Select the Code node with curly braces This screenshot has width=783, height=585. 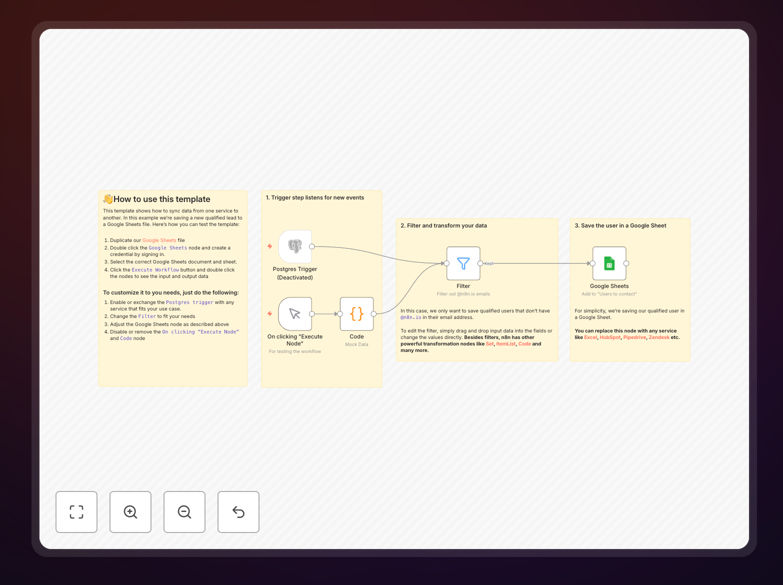click(357, 314)
